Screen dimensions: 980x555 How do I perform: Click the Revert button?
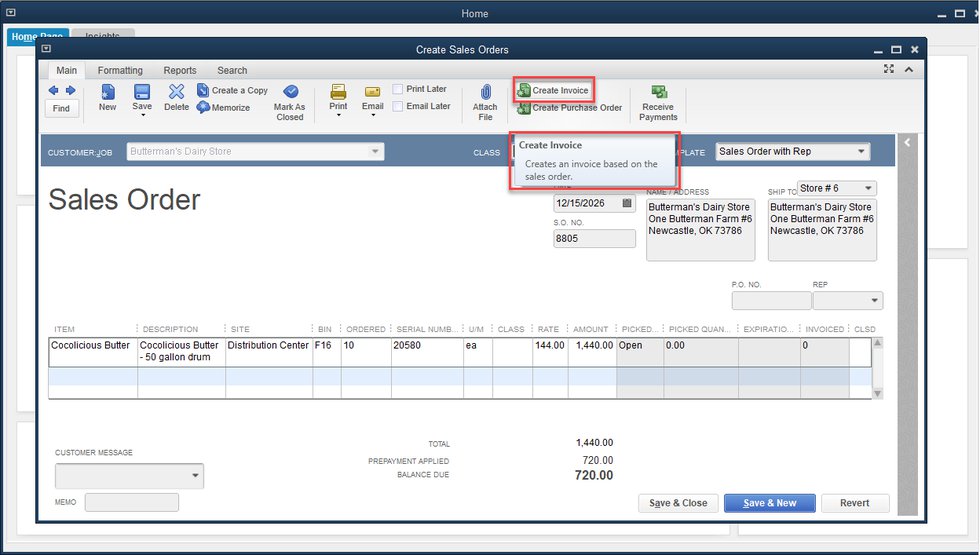[854, 503]
